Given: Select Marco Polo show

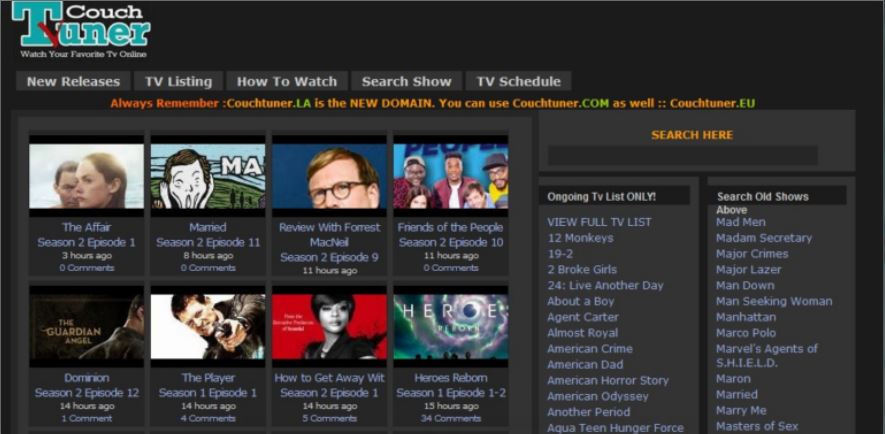Looking at the screenshot, I should pyautogui.click(x=746, y=332).
